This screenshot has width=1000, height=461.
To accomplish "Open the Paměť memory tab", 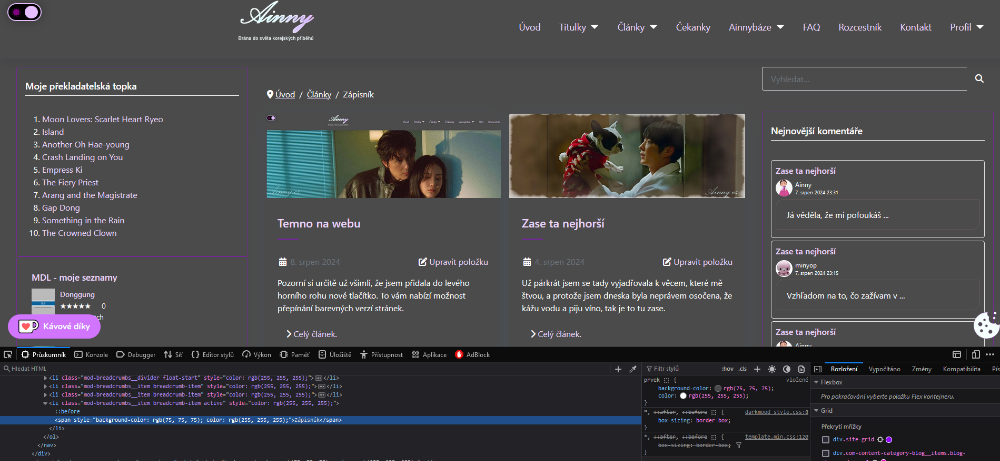I will pyautogui.click(x=295, y=355).
